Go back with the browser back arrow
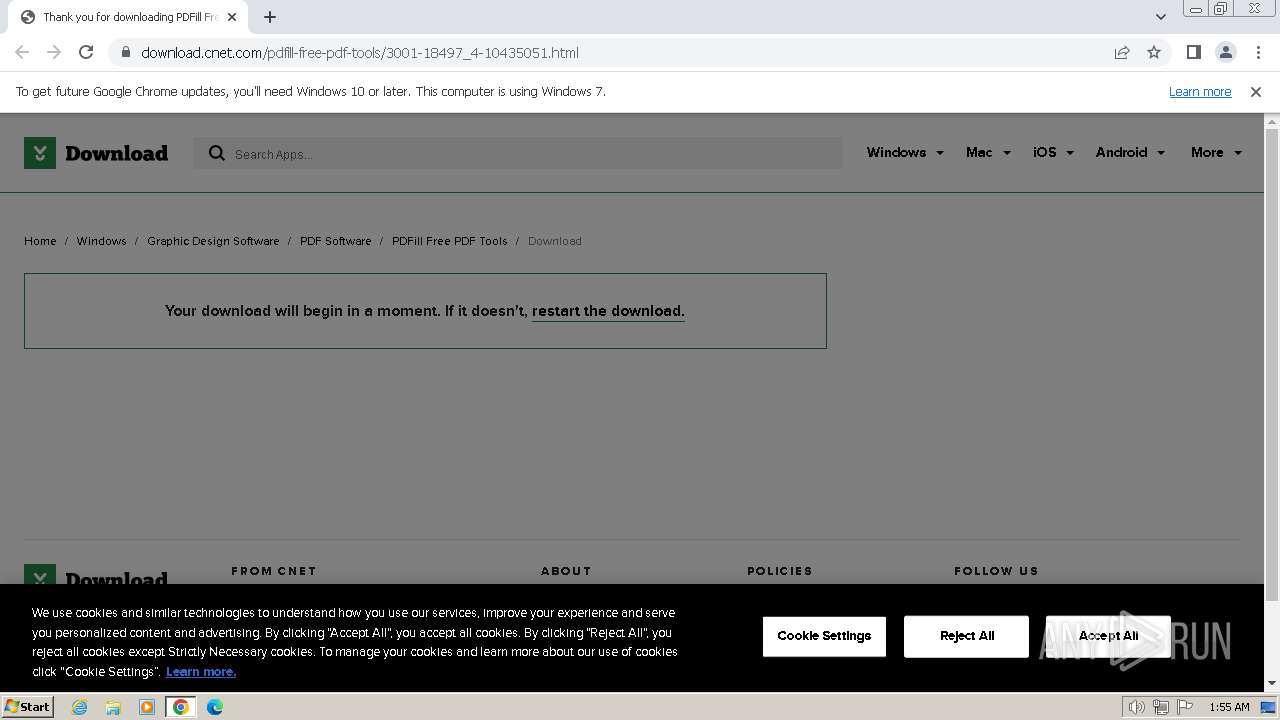The image size is (1280, 720). [x=22, y=52]
